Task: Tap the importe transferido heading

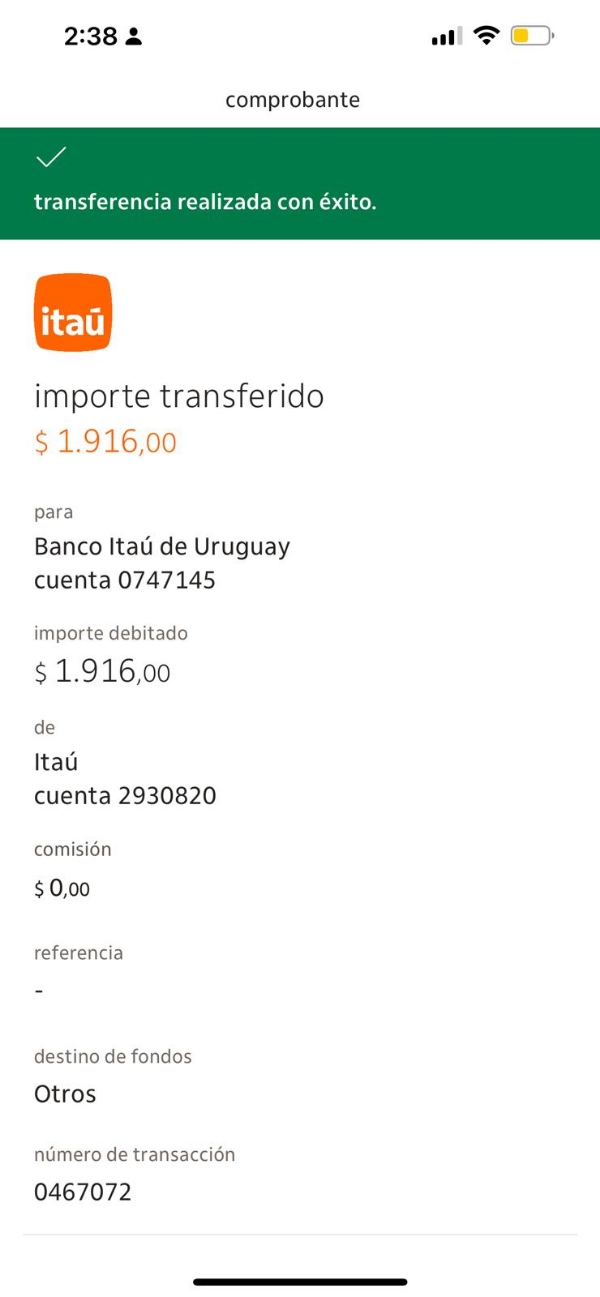Action: click(x=179, y=397)
